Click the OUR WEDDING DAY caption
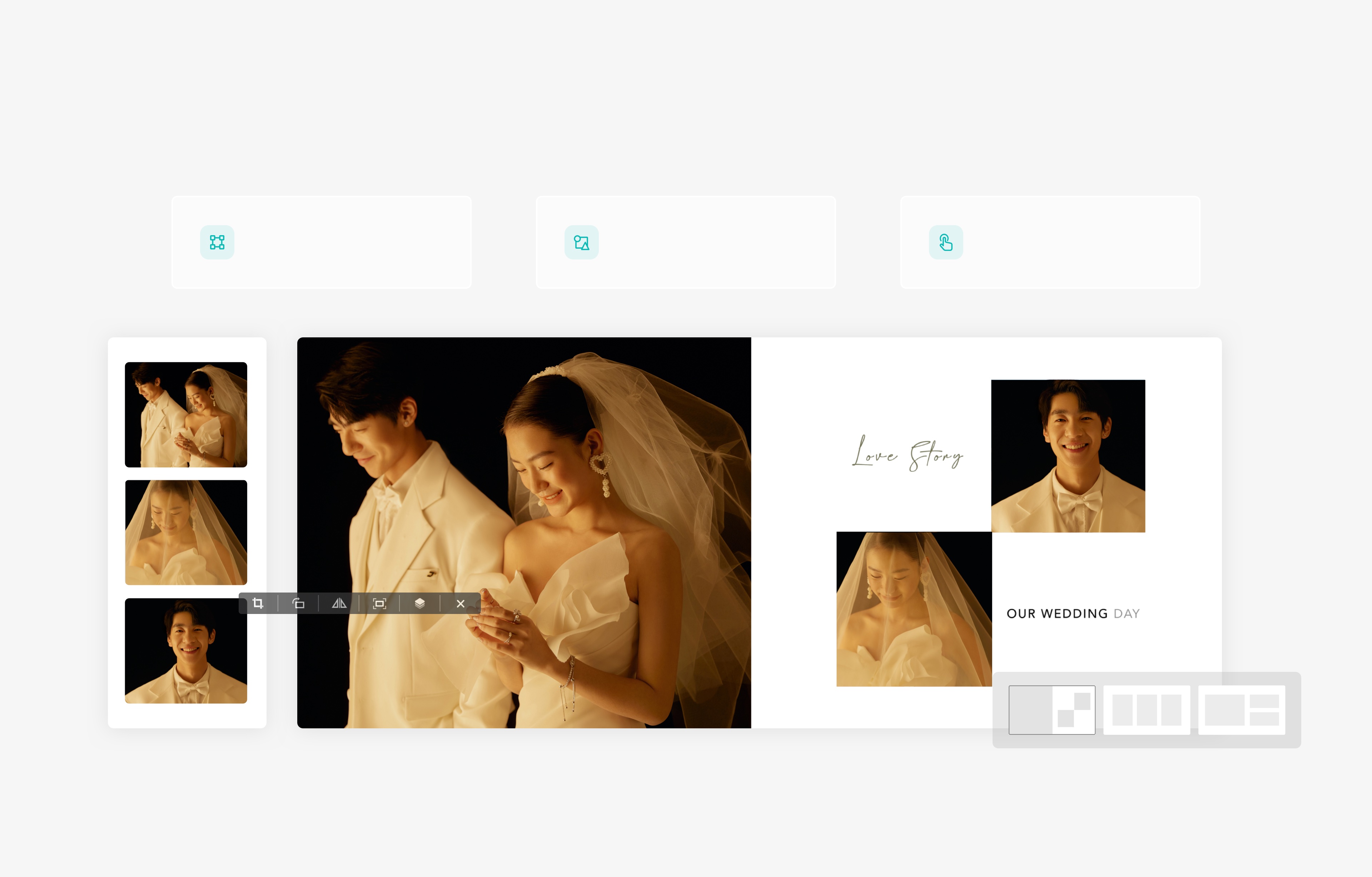1372x877 pixels. click(x=1073, y=614)
